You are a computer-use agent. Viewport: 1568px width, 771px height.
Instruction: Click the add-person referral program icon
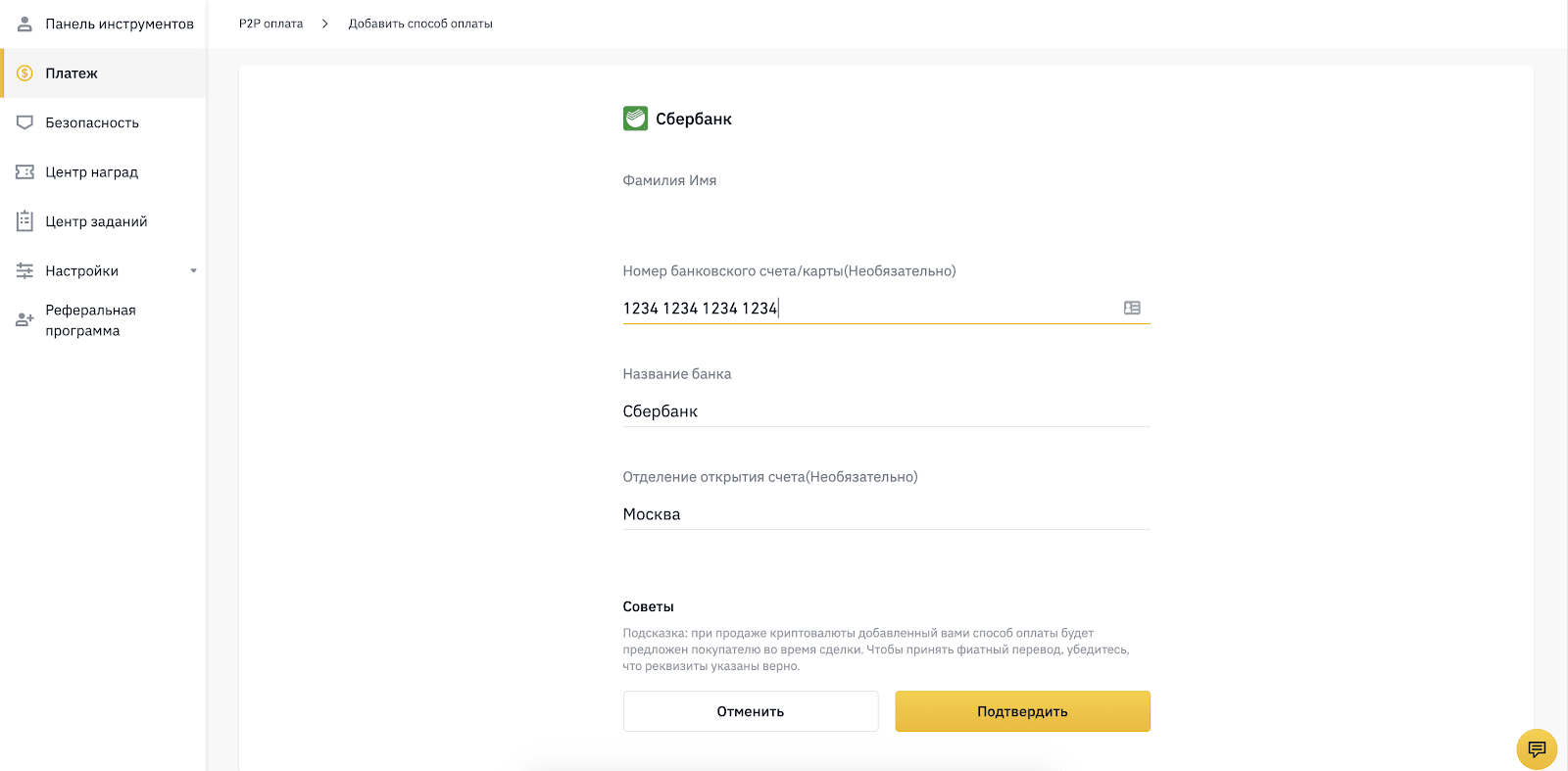click(x=24, y=320)
